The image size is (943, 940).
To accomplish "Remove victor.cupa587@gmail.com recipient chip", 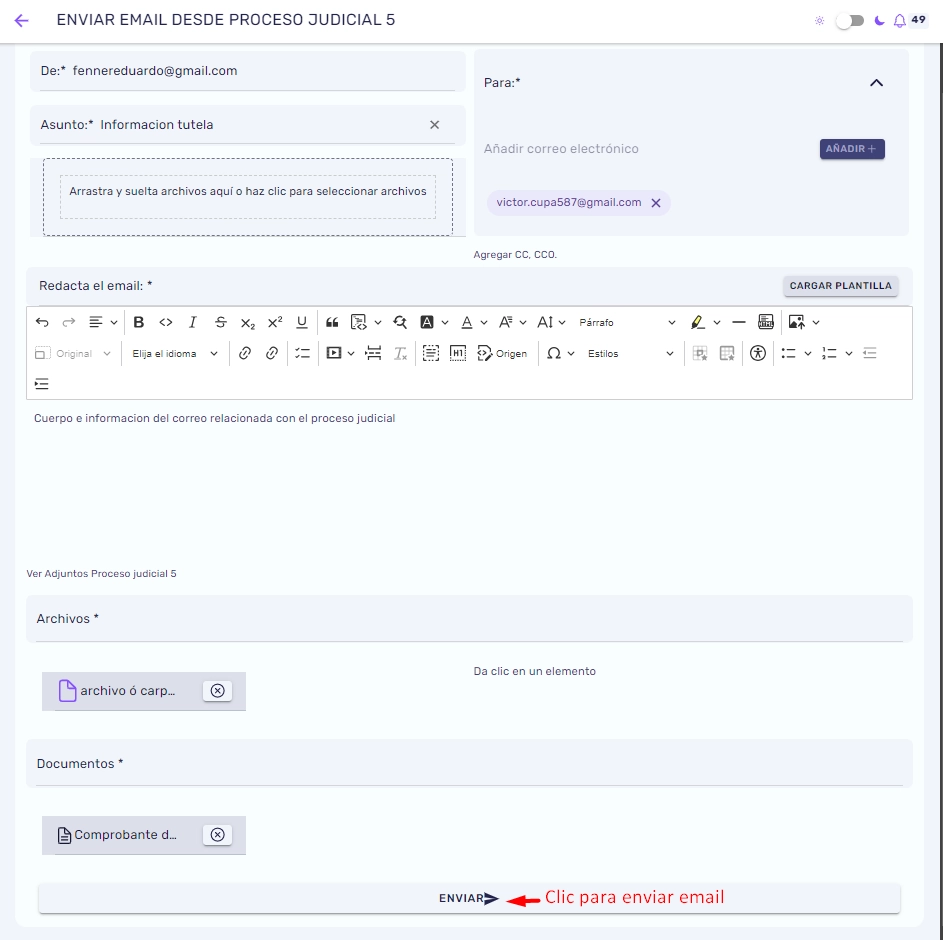I will click(656, 203).
